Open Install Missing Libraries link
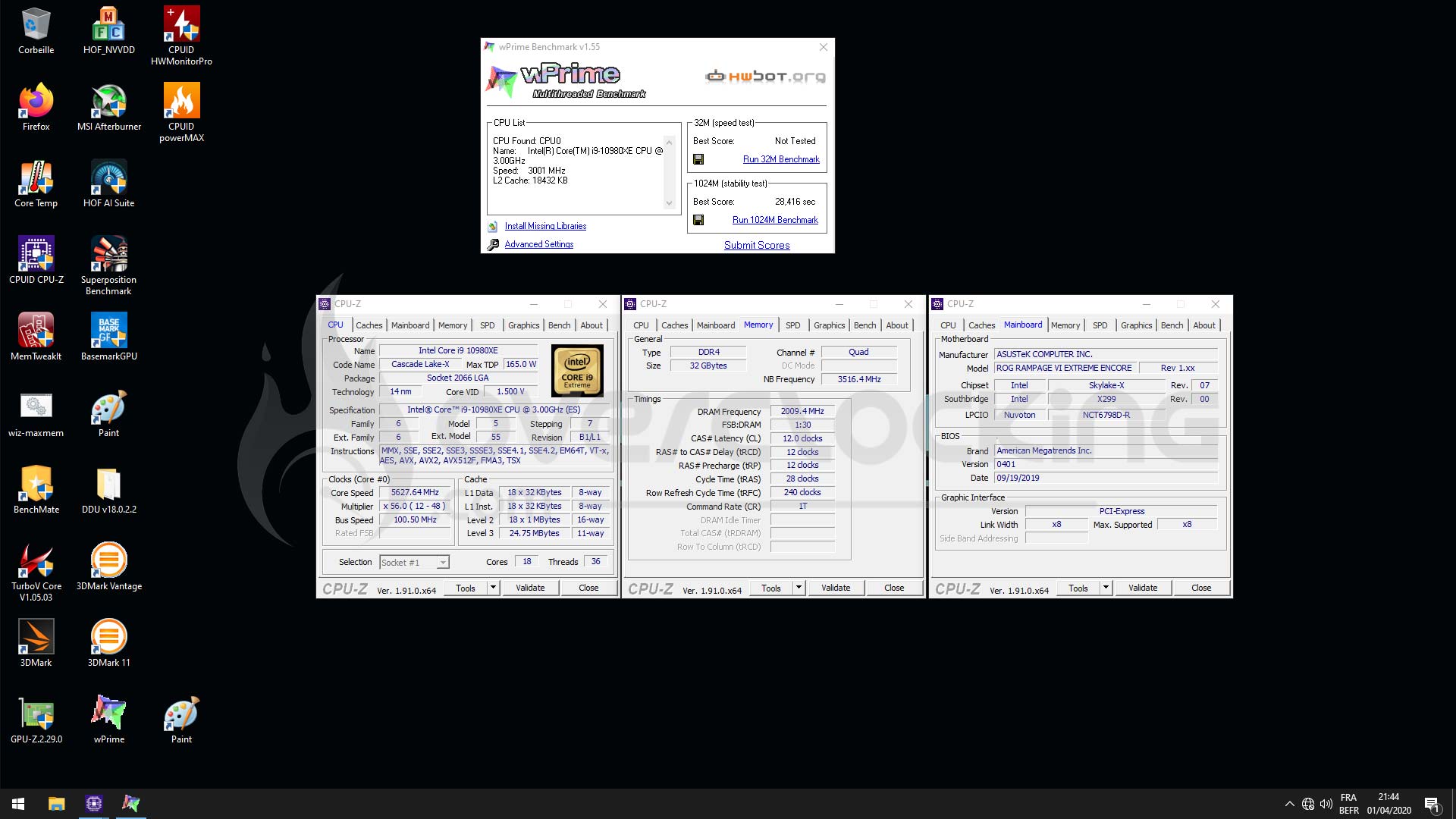 [x=545, y=226]
